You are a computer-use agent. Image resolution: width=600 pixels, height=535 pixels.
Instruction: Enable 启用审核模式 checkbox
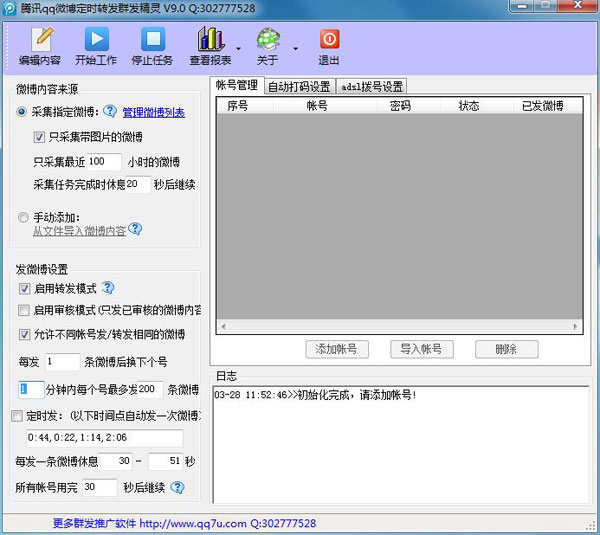pos(24,310)
